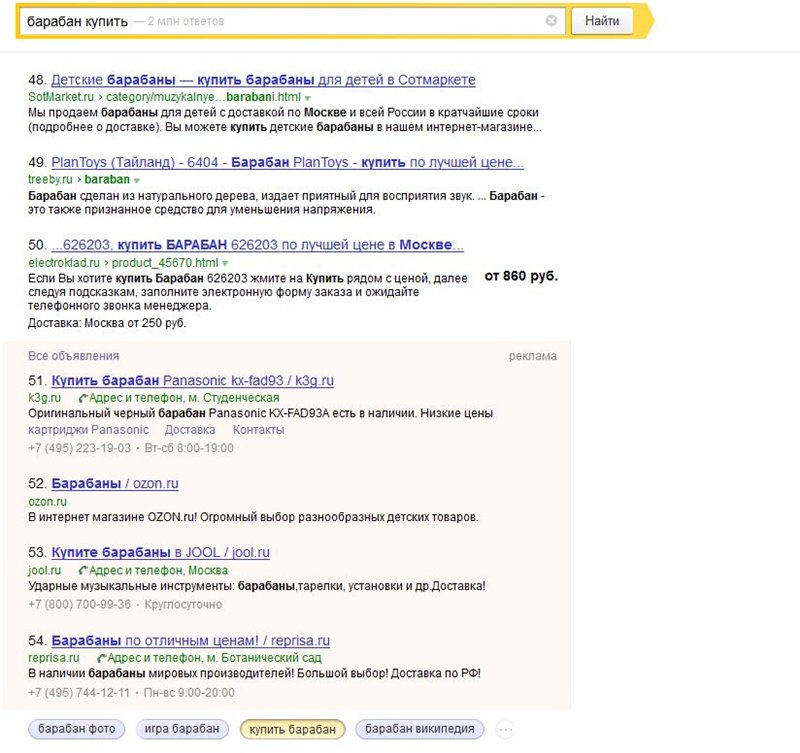The height and width of the screenshot is (753, 800).
Task: Open result 50 купить БАРАБАН 626203 link
Action: coord(257,245)
